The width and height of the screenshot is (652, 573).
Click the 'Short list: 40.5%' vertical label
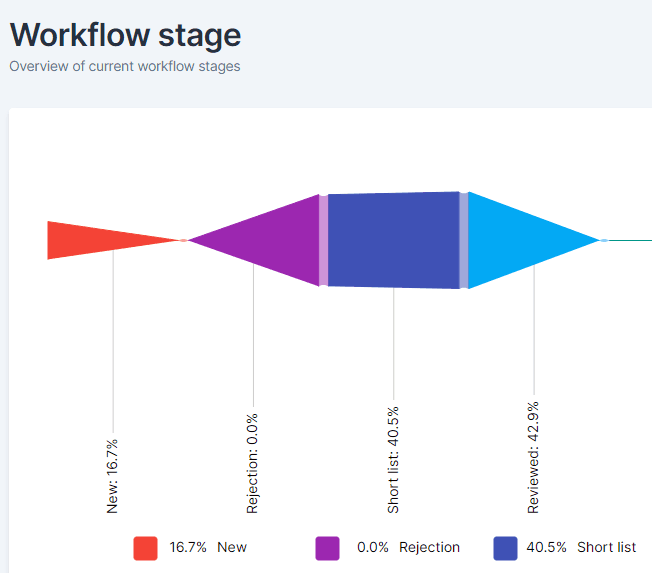tap(393, 460)
